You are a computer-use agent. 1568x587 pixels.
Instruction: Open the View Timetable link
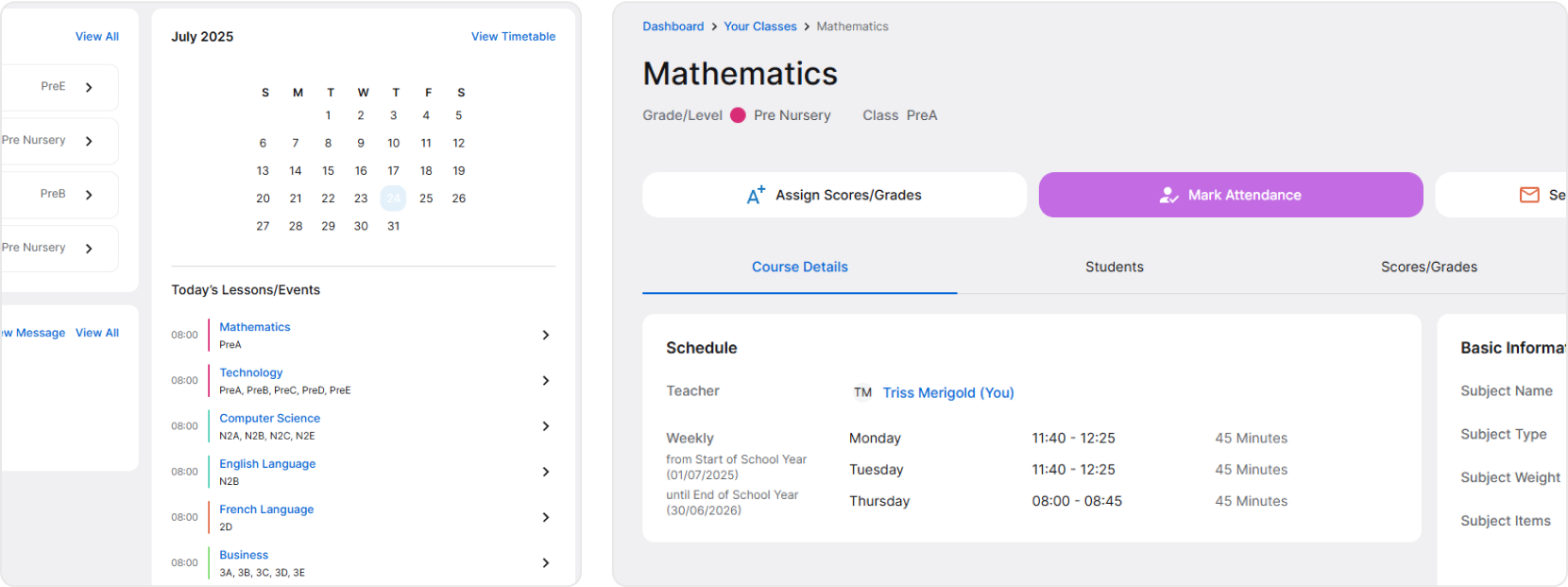coord(513,36)
